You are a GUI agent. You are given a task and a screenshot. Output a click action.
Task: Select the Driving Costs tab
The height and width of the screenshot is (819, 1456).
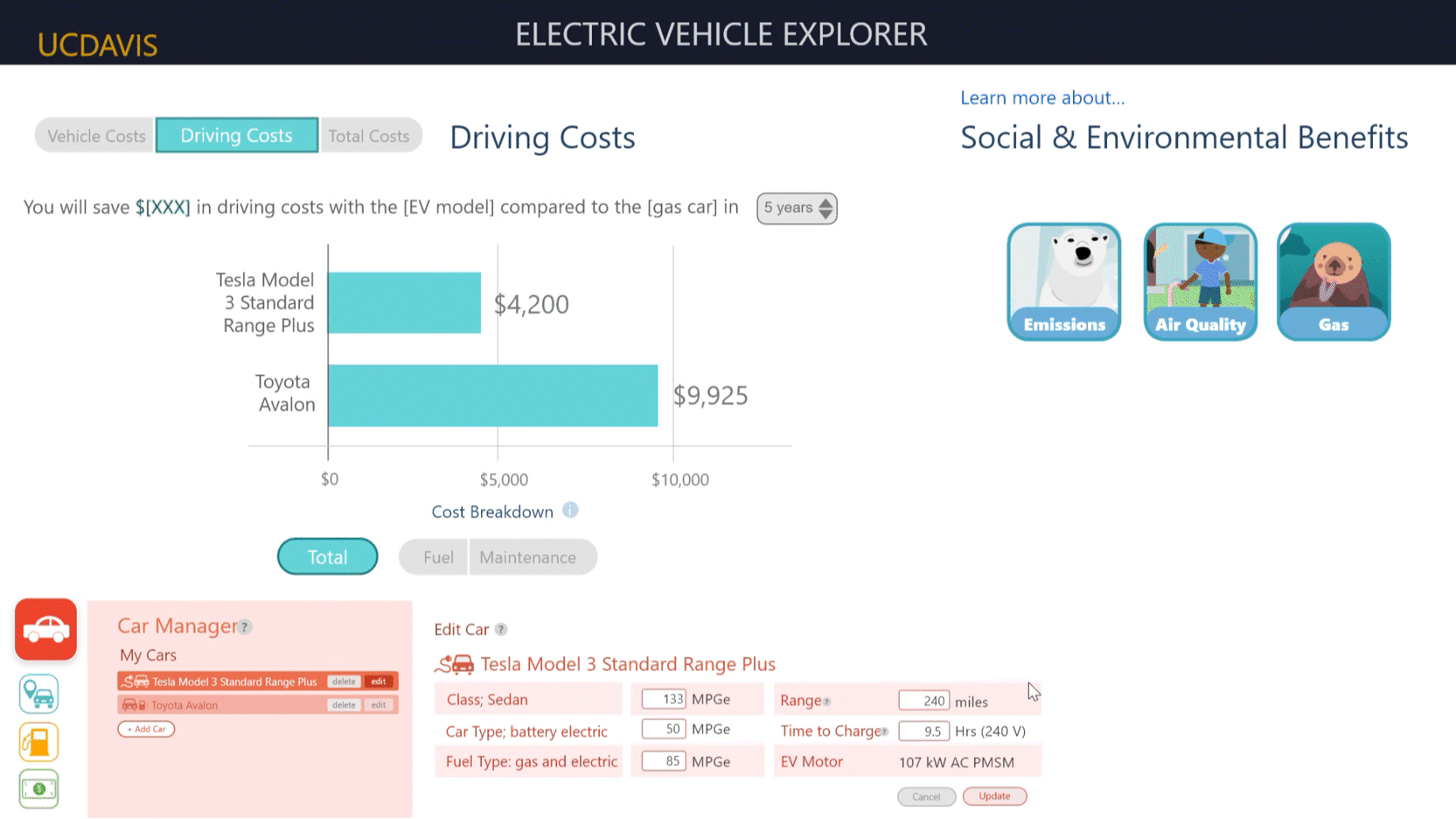point(237,135)
